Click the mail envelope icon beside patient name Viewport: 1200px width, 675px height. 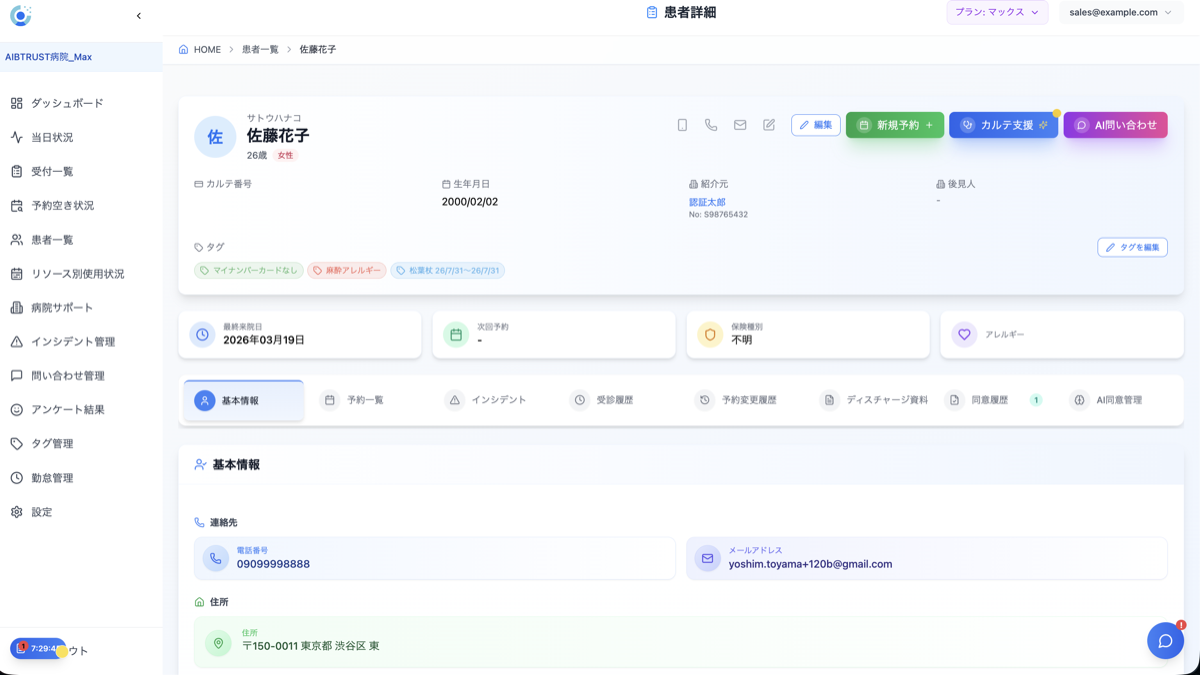(x=740, y=124)
